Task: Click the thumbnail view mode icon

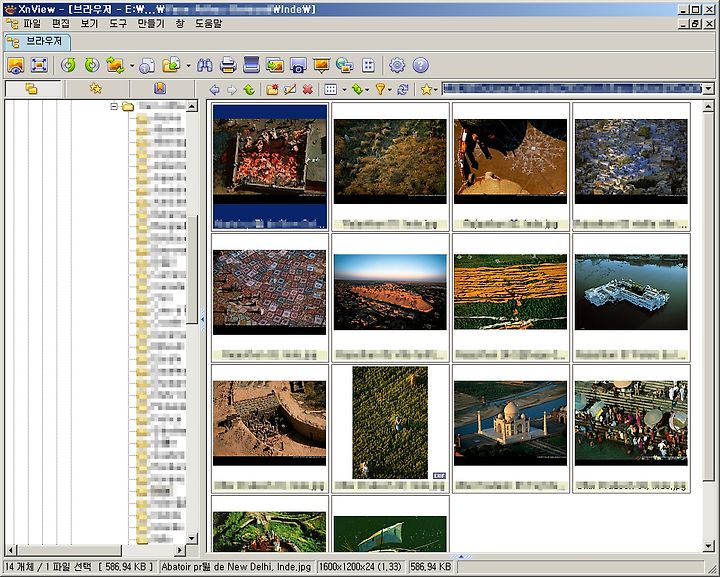Action: 331,90
